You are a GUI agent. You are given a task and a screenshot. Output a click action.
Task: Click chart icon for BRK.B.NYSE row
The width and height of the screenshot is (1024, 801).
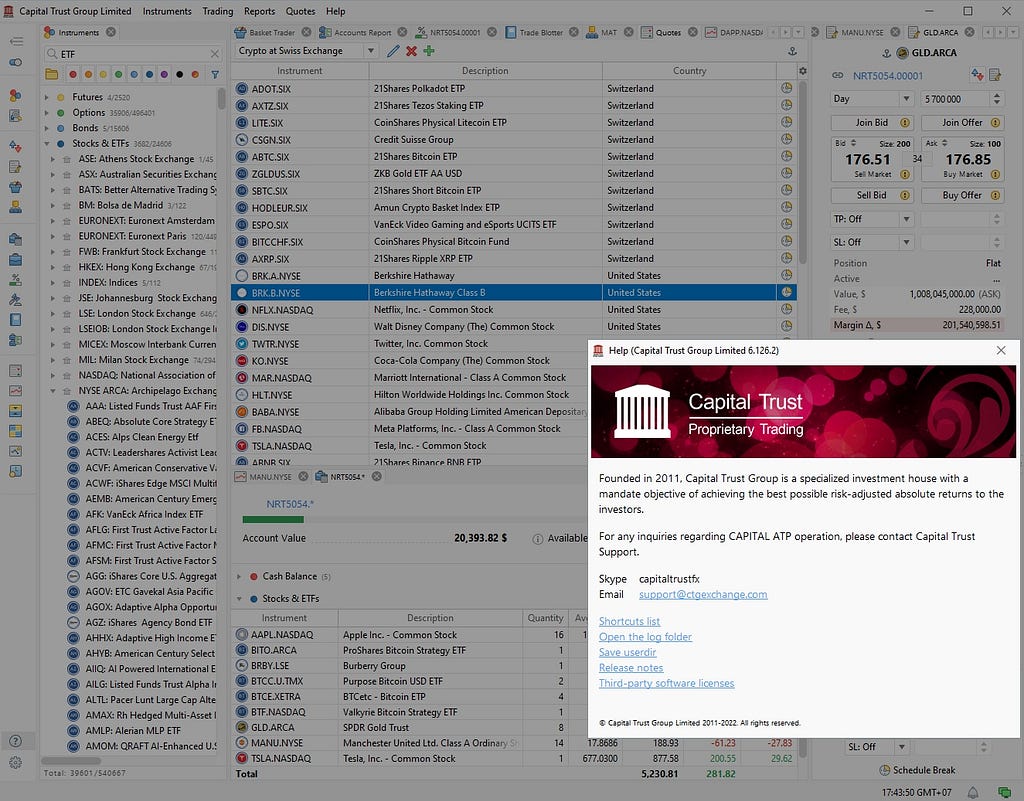[787, 292]
